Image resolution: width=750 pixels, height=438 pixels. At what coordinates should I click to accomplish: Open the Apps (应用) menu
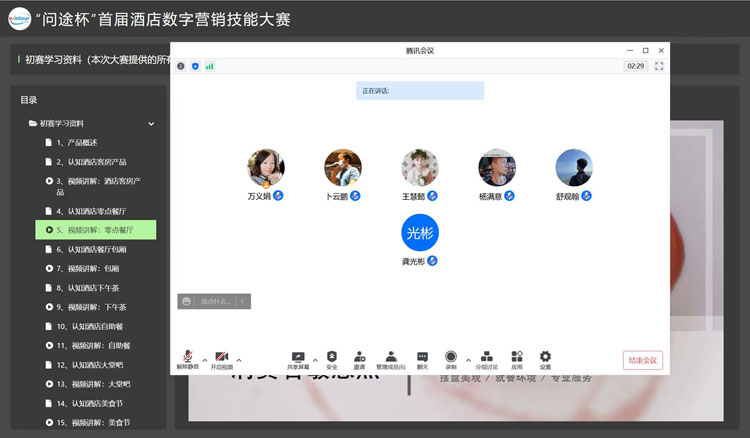tap(517, 360)
